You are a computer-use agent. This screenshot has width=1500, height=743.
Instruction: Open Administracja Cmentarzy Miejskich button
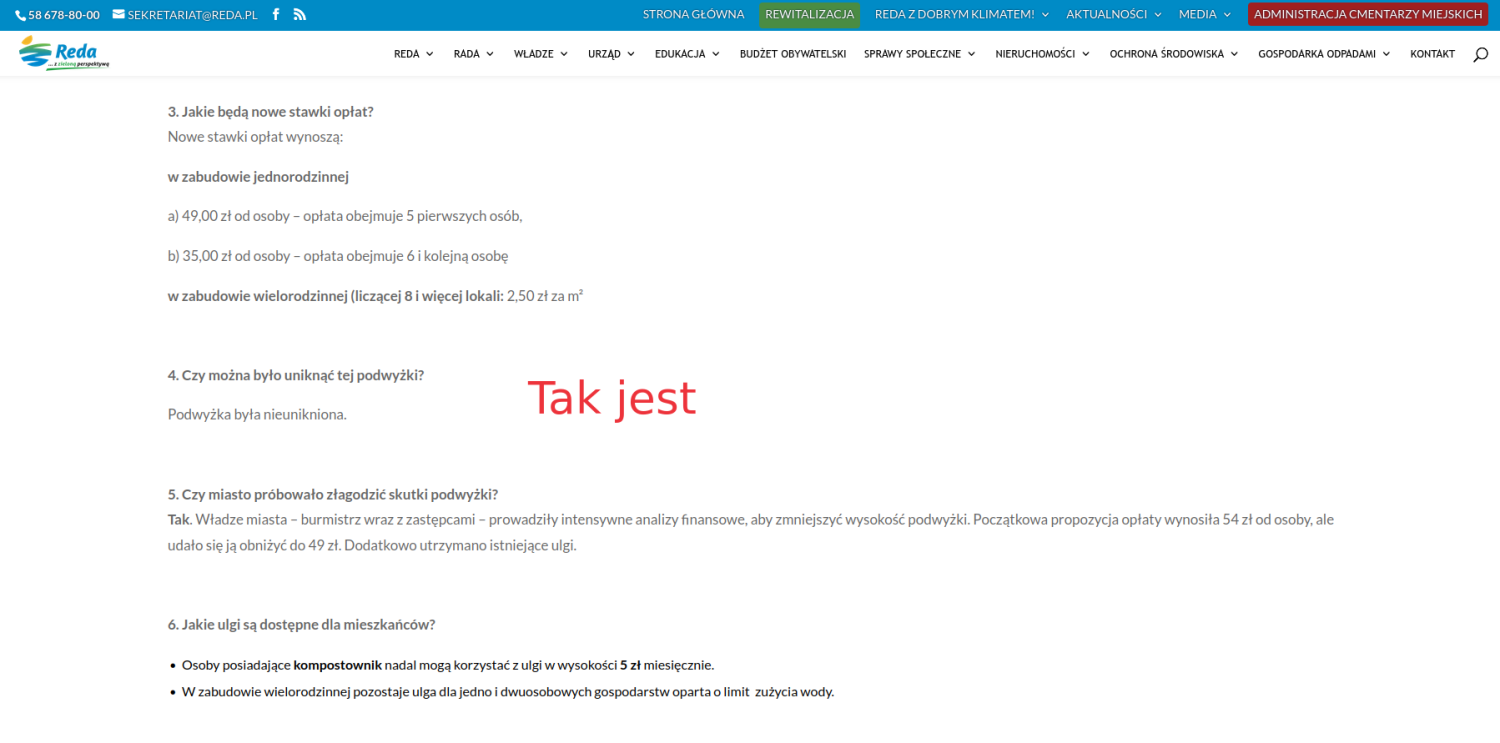pyautogui.click(x=1367, y=14)
